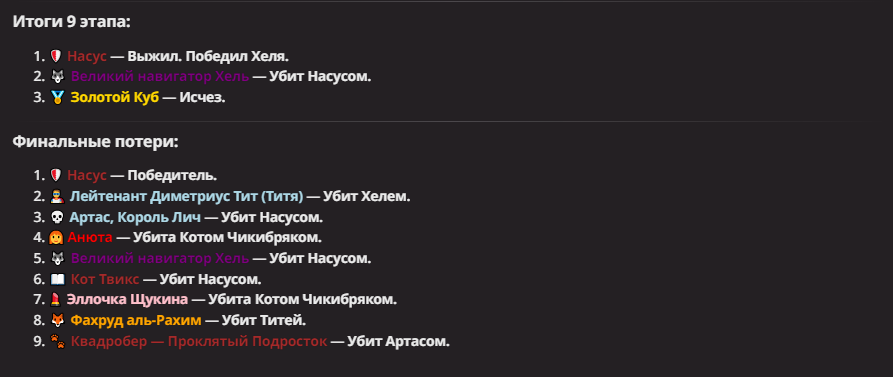Click the wolf emoji next to Убит Насусом in stage results
The image size is (893, 377).
(x=58, y=77)
